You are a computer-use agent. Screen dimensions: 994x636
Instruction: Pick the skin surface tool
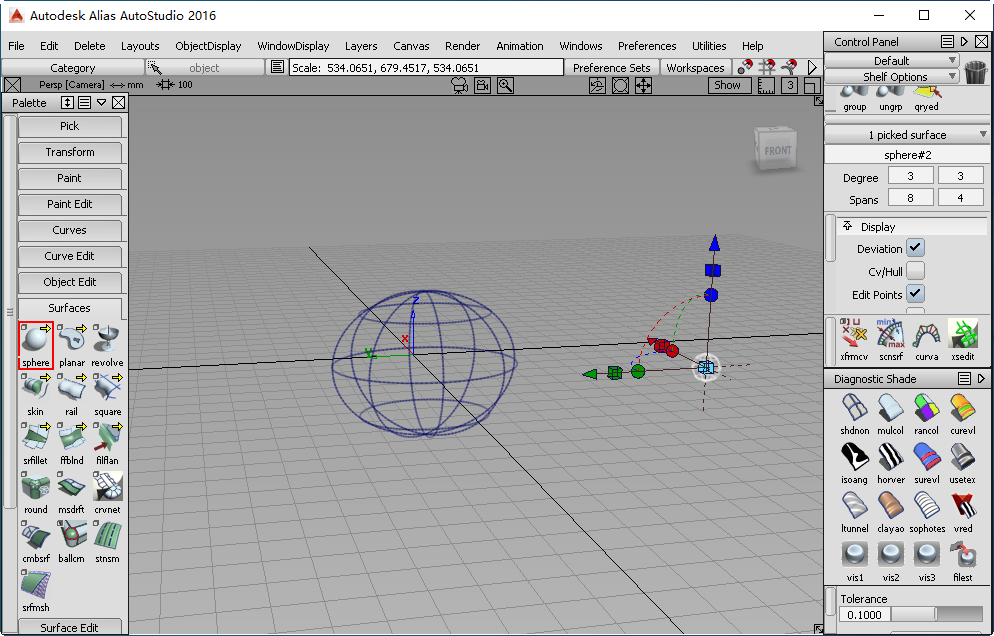[x=36, y=394]
